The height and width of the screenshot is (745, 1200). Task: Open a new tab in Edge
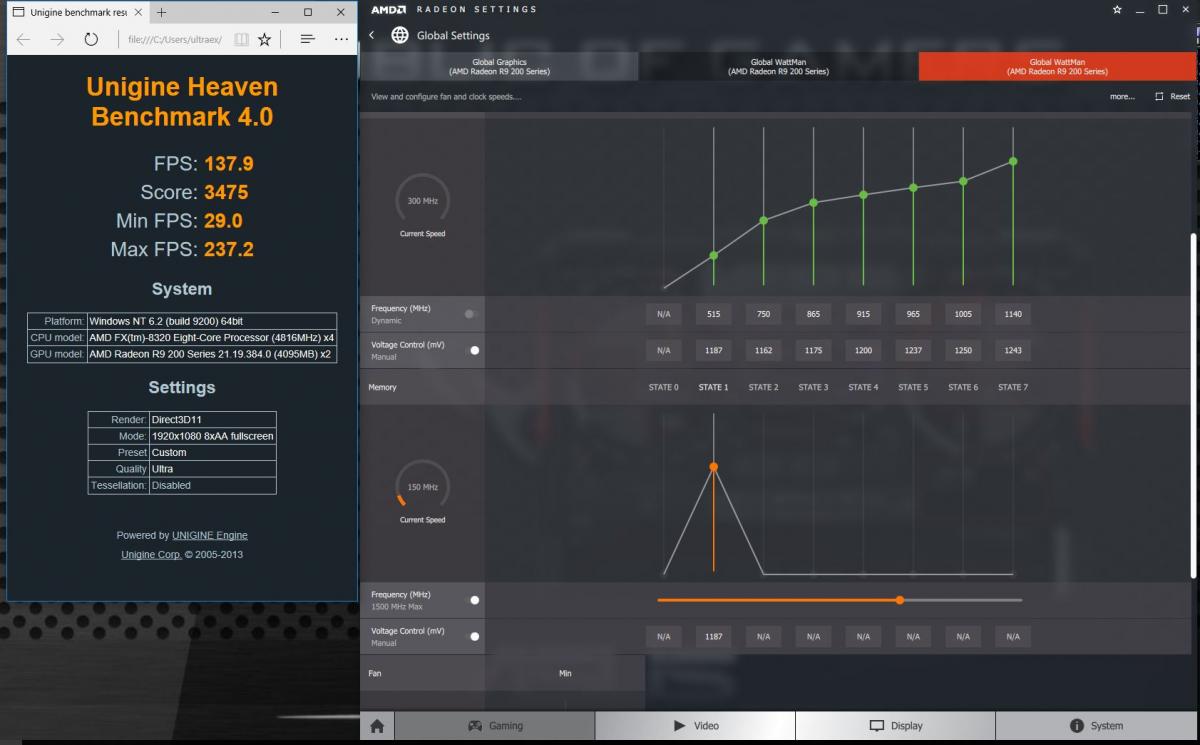click(162, 12)
